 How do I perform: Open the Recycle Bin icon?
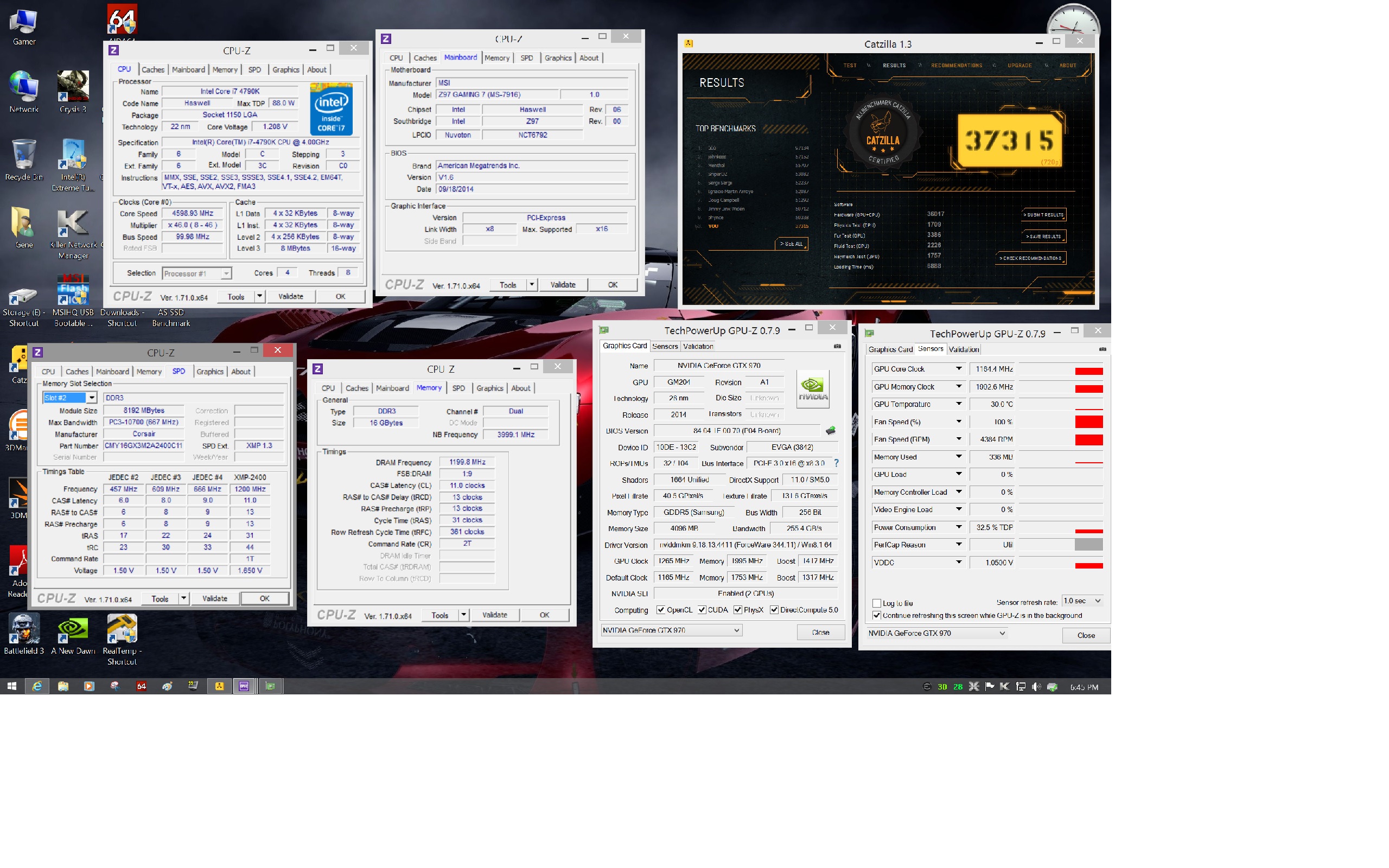tap(24, 159)
